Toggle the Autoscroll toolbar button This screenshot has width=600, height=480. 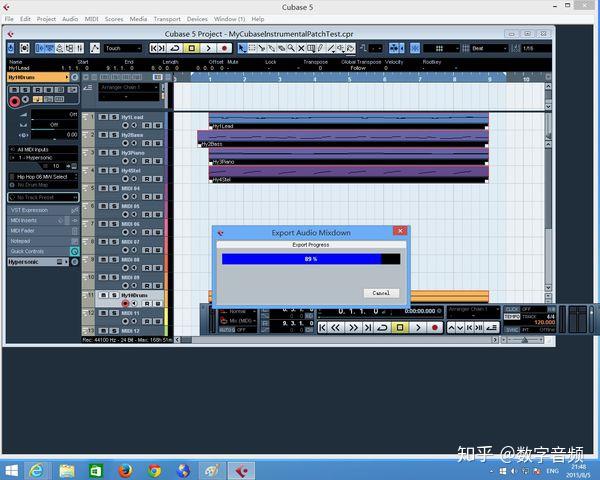(x=394, y=48)
